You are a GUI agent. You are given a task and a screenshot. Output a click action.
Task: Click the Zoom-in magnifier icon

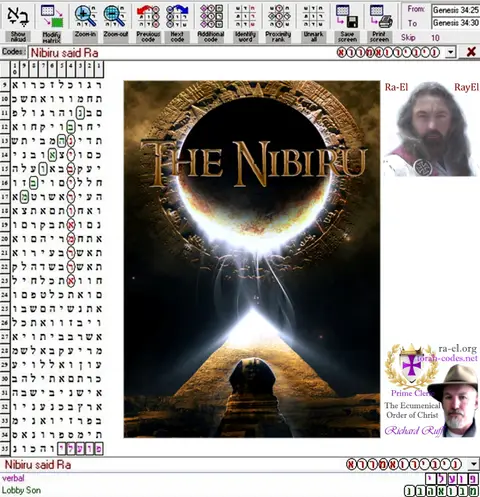(85, 16)
